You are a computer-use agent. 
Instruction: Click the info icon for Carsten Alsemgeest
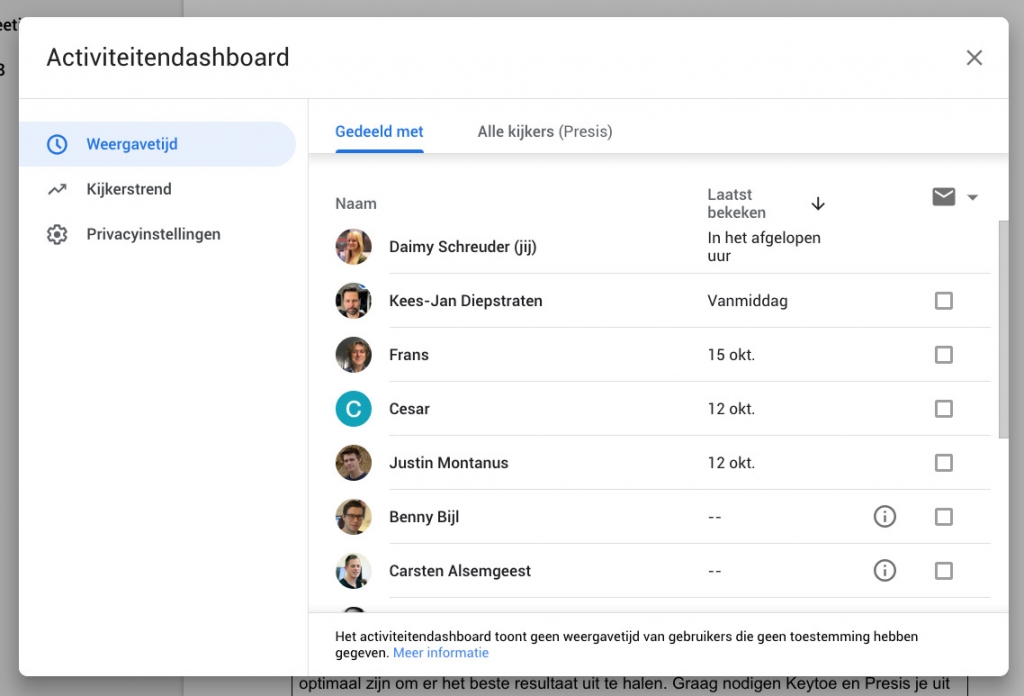point(884,571)
